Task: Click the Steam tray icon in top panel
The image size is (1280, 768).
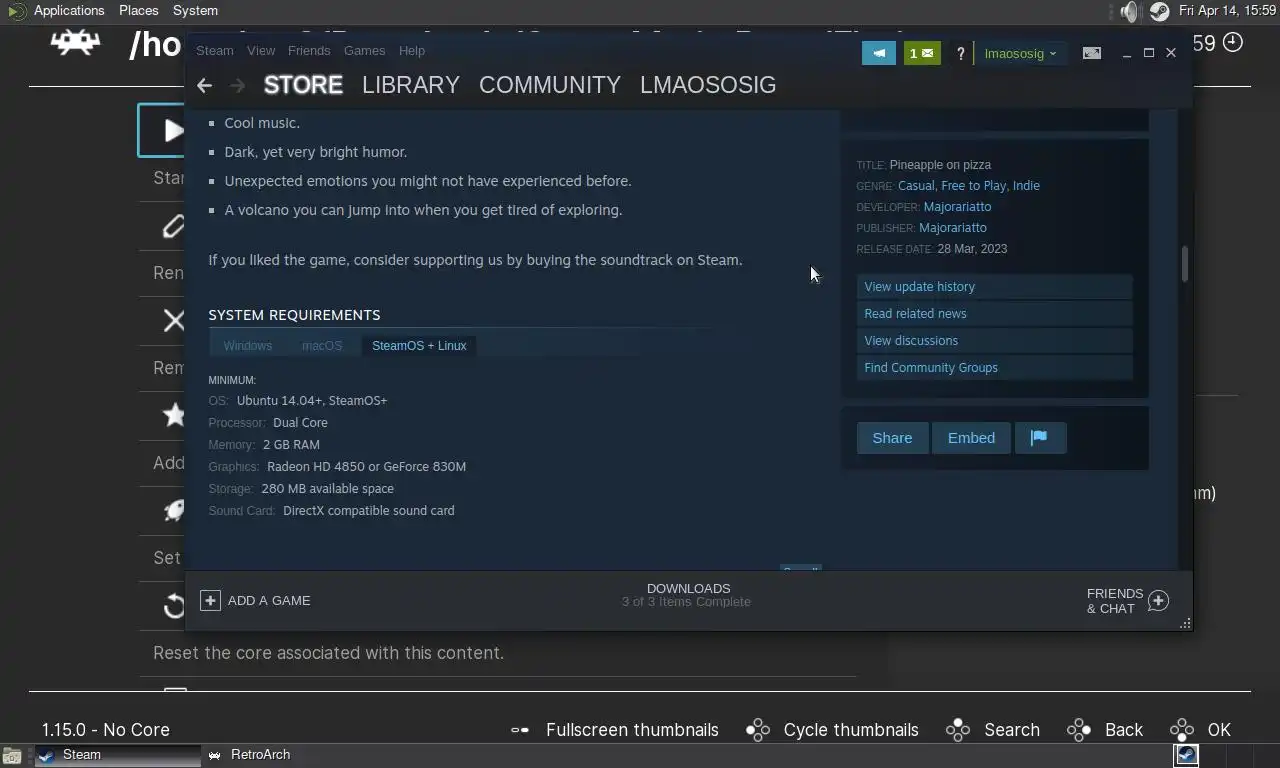Action: click(1160, 11)
